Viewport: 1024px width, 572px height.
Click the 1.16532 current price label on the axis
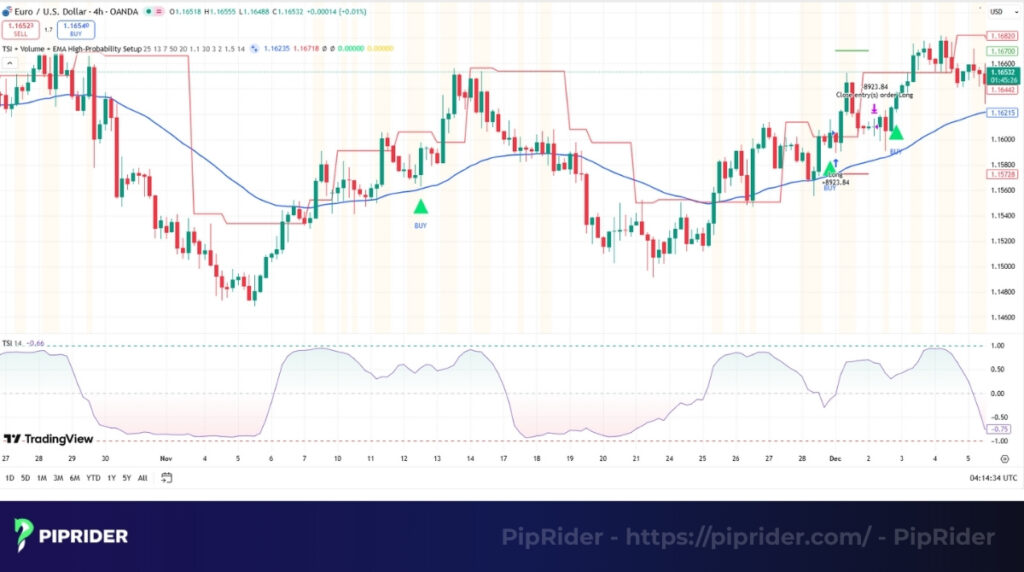coord(1001,73)
